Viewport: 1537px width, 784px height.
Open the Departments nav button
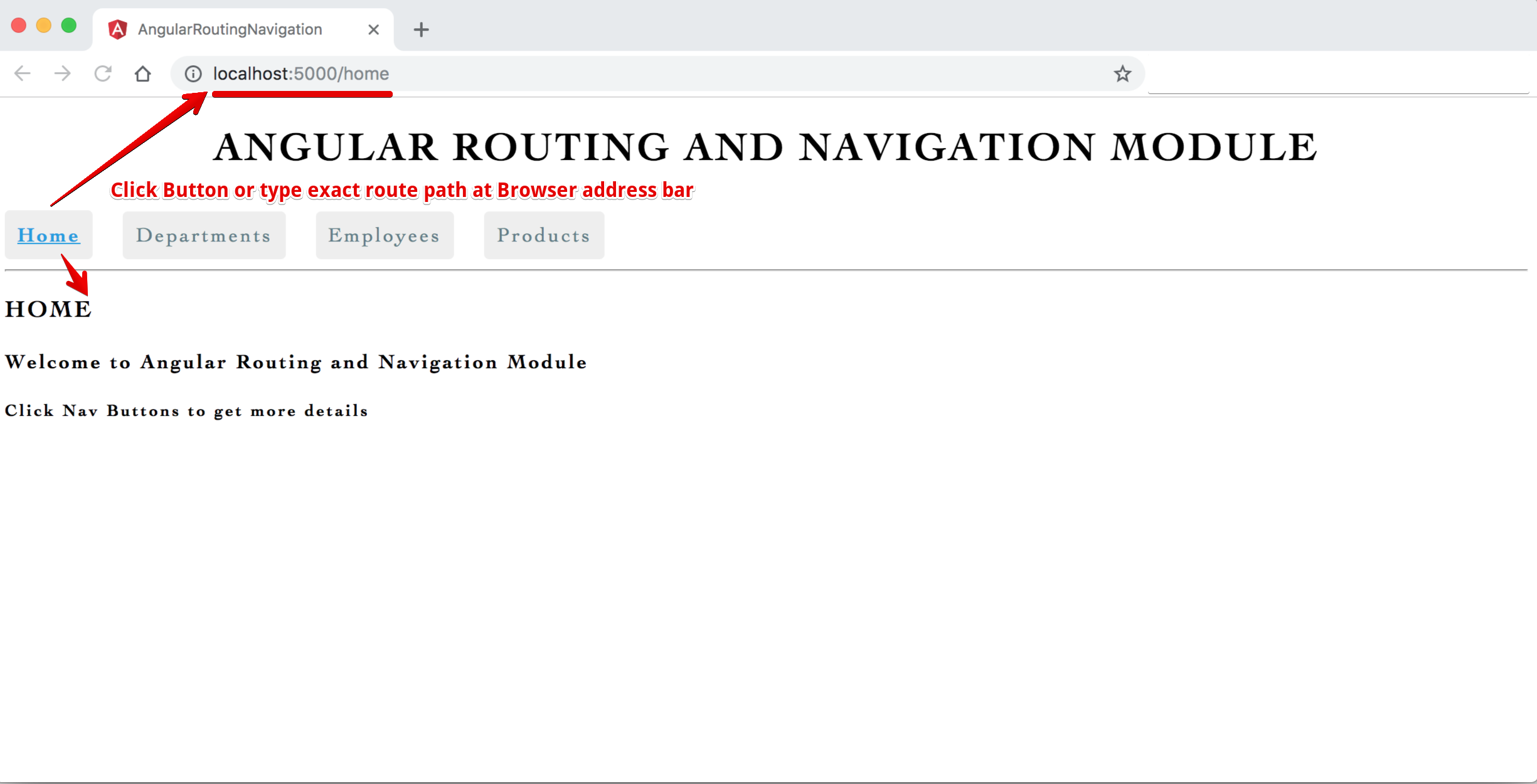click(x=204, y=236)
